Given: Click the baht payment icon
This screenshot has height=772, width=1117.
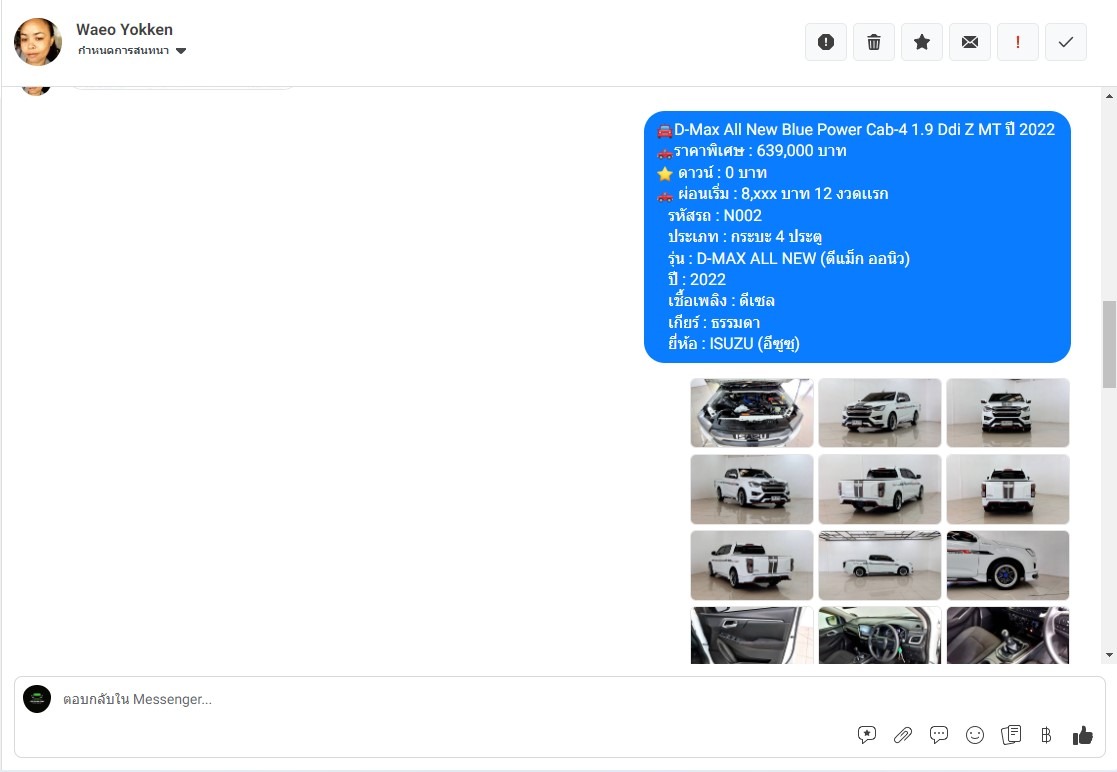Looking at the screenshot, I should point(1046,734).
